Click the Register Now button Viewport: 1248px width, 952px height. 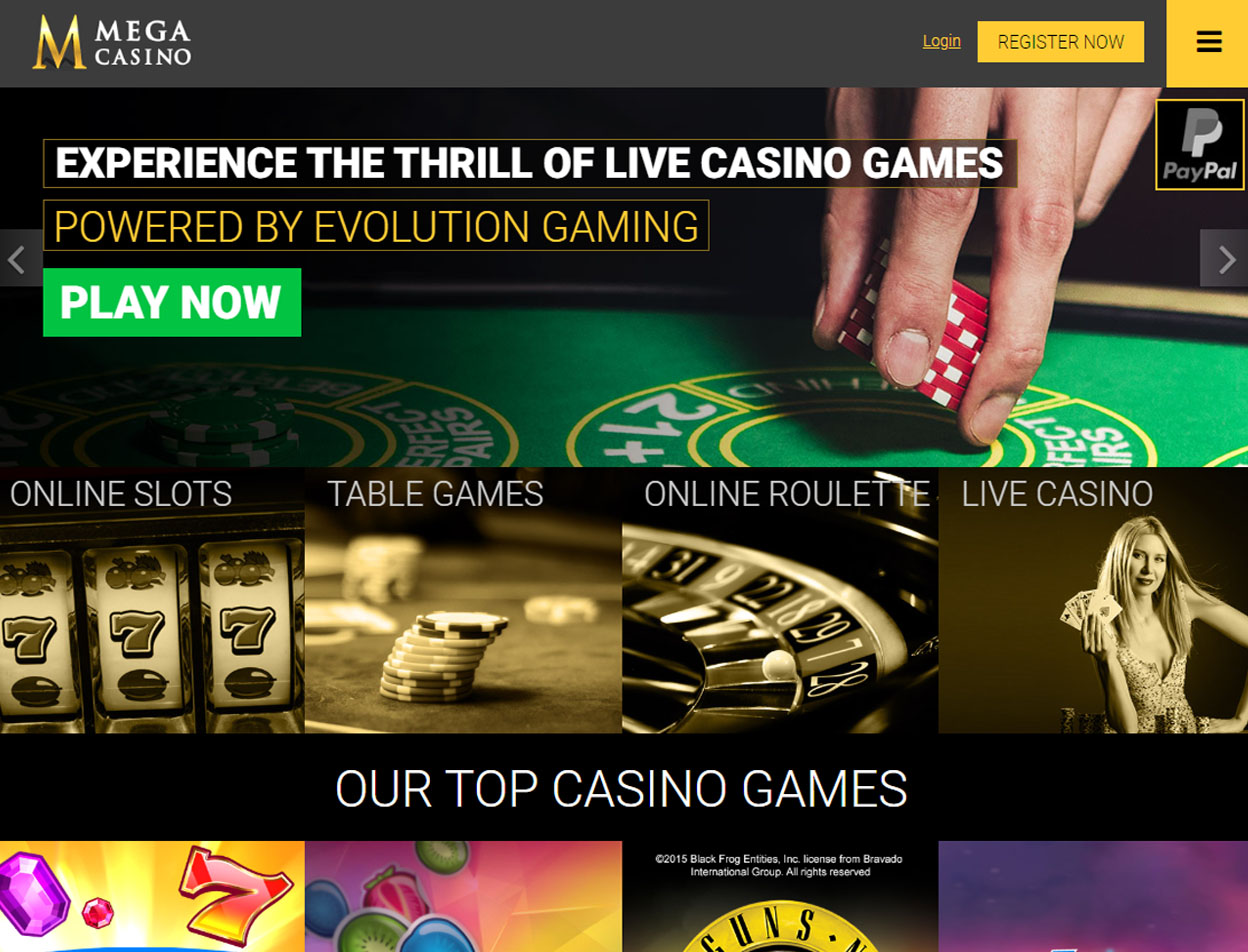click(x=1060, y=42)
